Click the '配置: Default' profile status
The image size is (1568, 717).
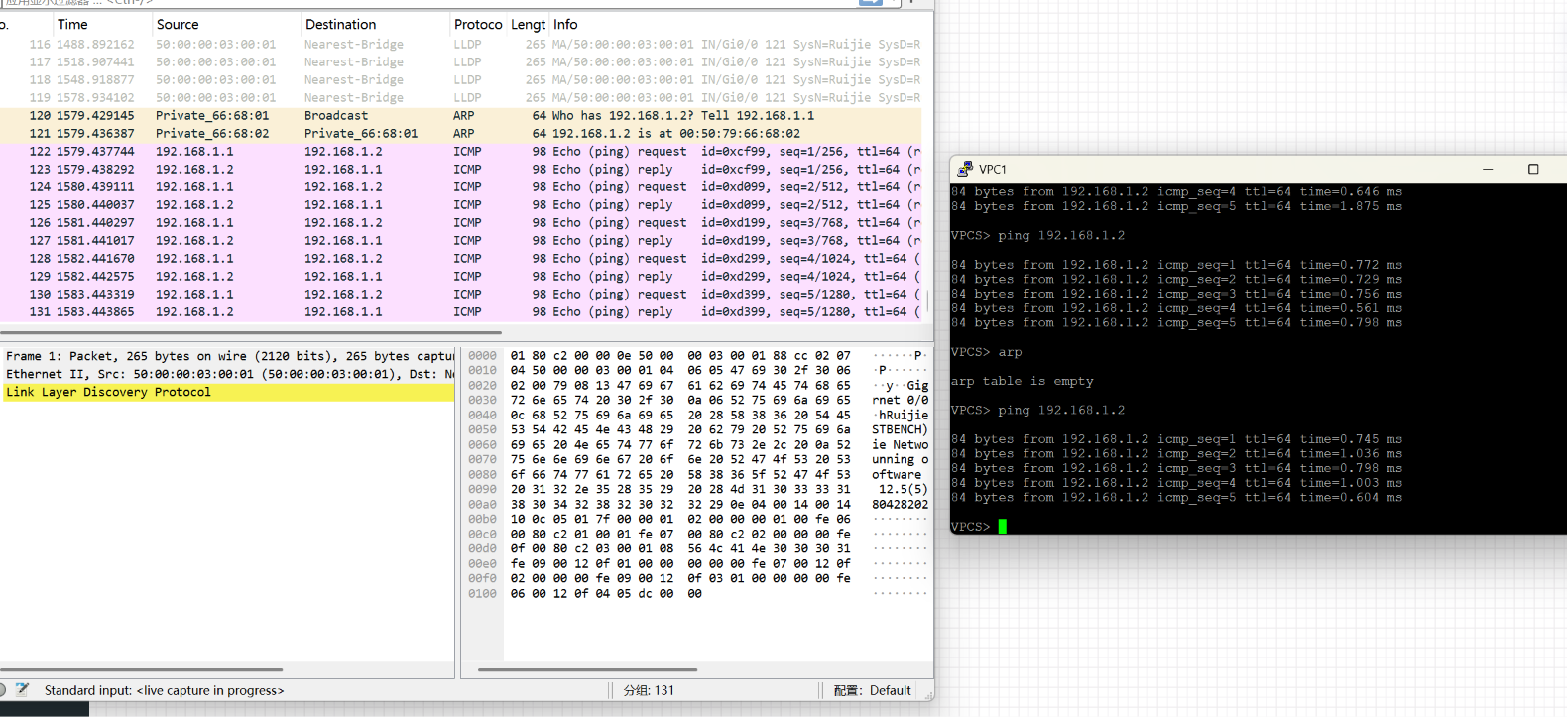873,690
